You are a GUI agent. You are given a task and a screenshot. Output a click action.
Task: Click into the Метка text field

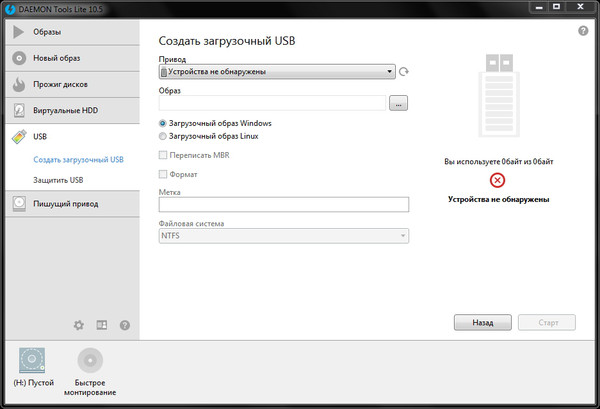pyautogui.click(x=284, y=205)
